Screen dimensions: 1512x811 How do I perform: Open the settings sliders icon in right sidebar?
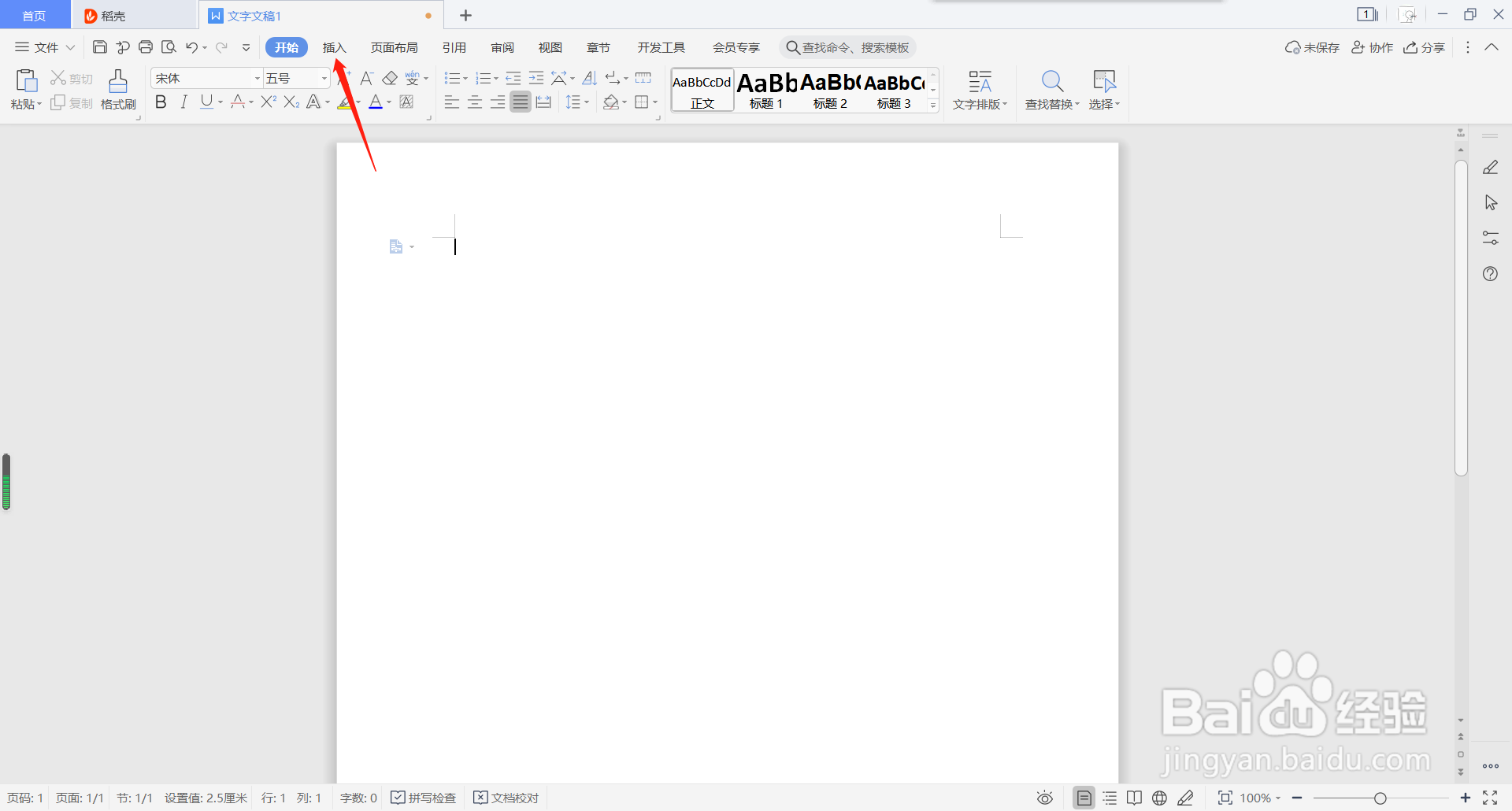tap(1490, 238)
